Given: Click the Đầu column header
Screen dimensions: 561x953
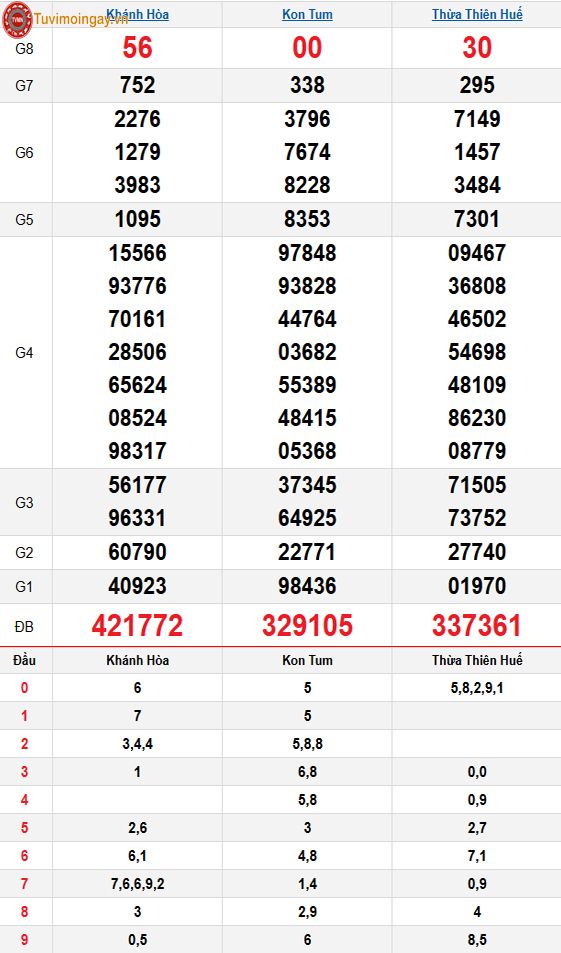Looking at the screenshot, I should (24, 660).
